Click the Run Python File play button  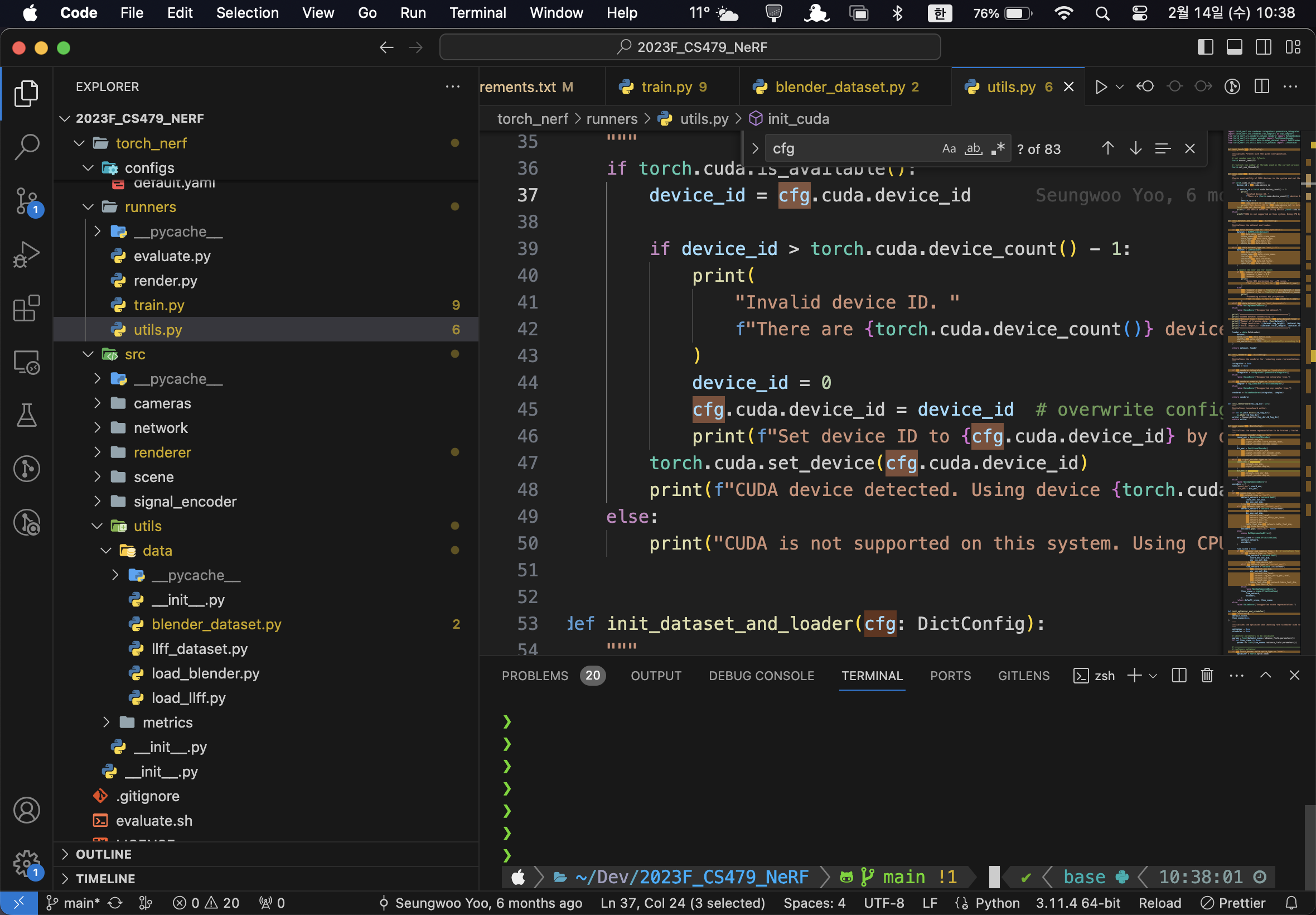1101,87
